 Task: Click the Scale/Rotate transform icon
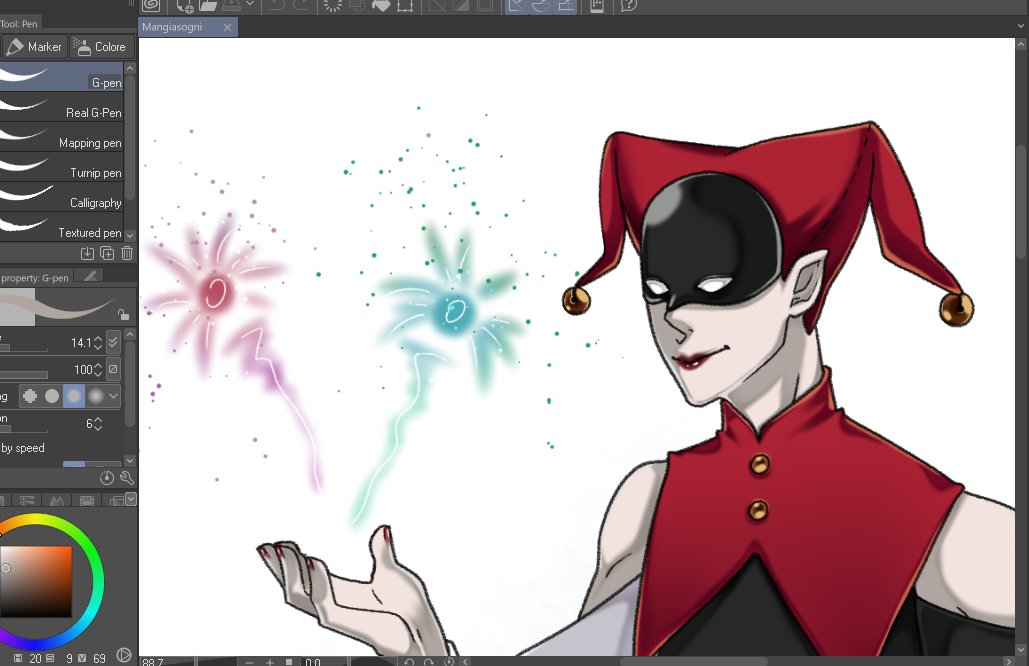pos(405,5)
